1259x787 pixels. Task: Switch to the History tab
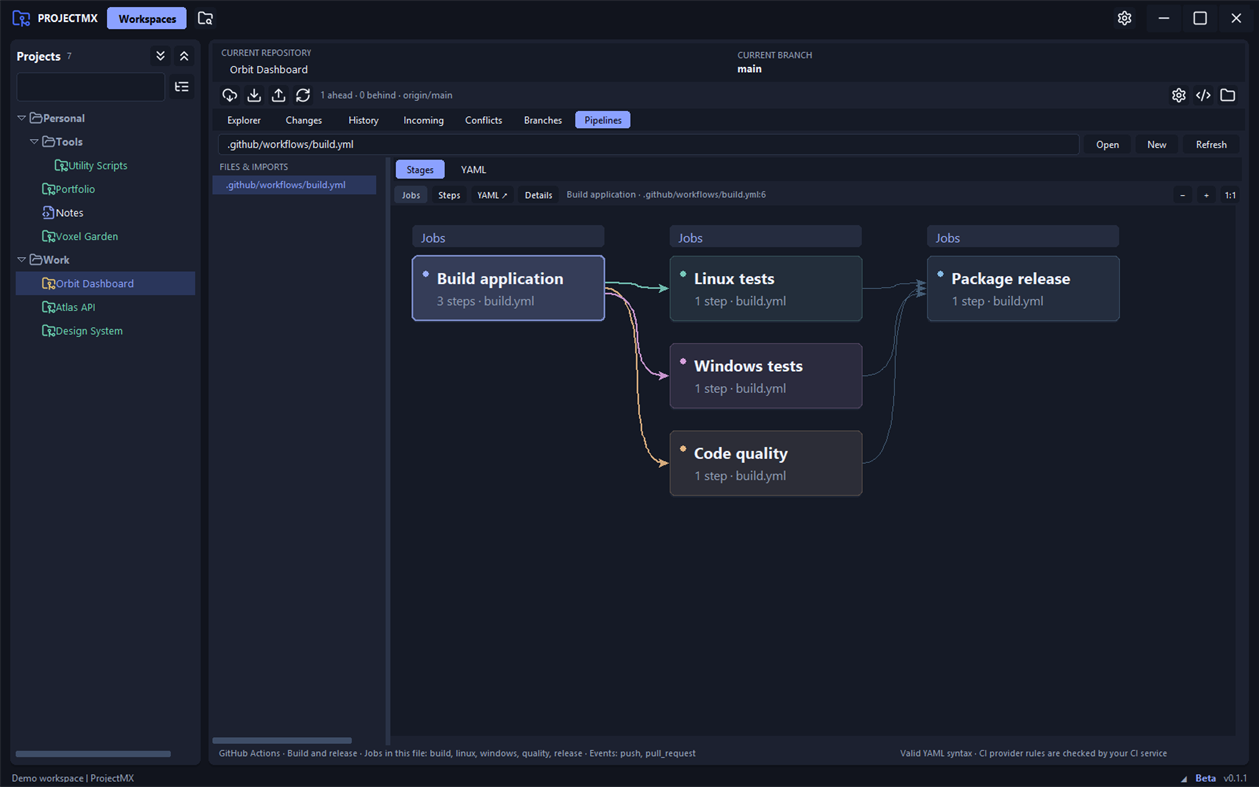[363, 120]
